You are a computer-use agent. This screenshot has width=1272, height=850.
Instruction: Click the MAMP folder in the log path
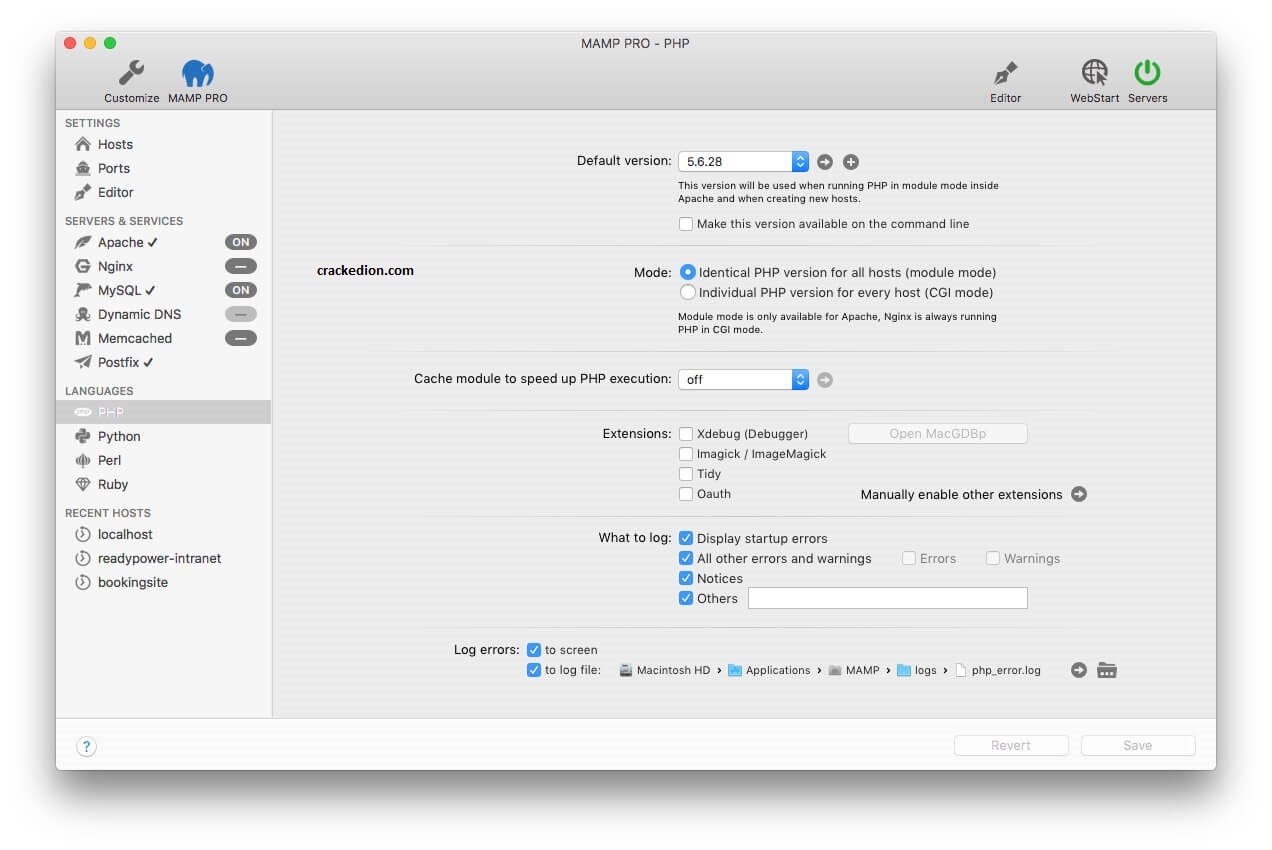pyautogui.click(x=853, y=670)
